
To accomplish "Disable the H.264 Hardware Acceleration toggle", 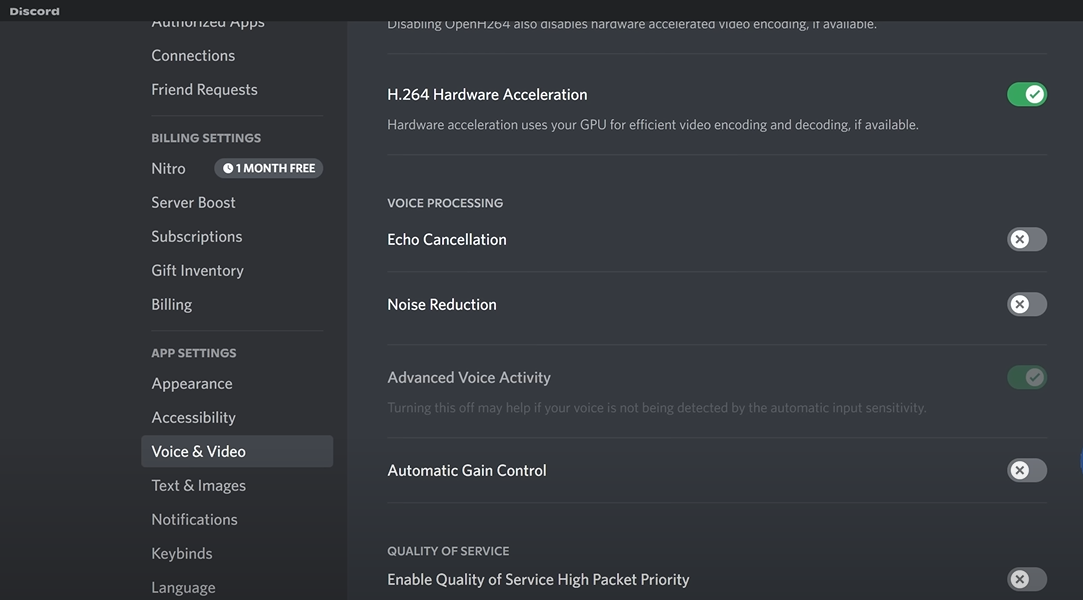I will 1026,95.
